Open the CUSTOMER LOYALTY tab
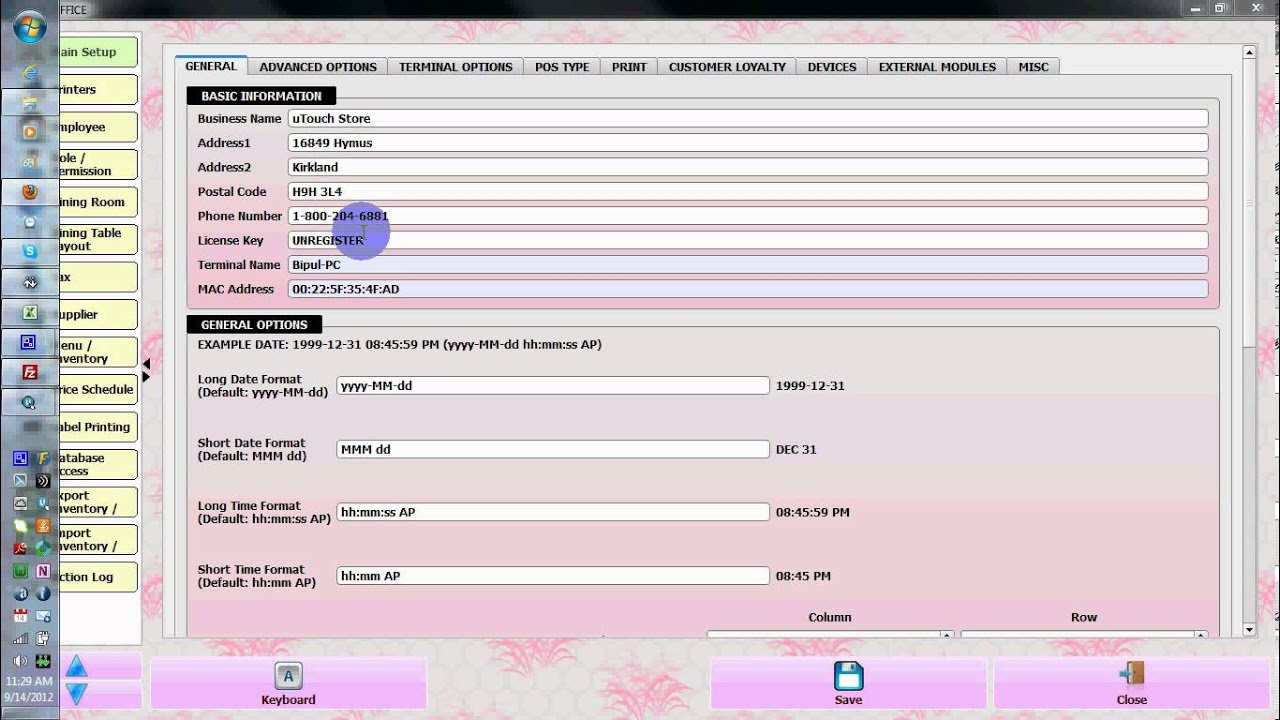The image size is (1280, 720). (727, 67)
